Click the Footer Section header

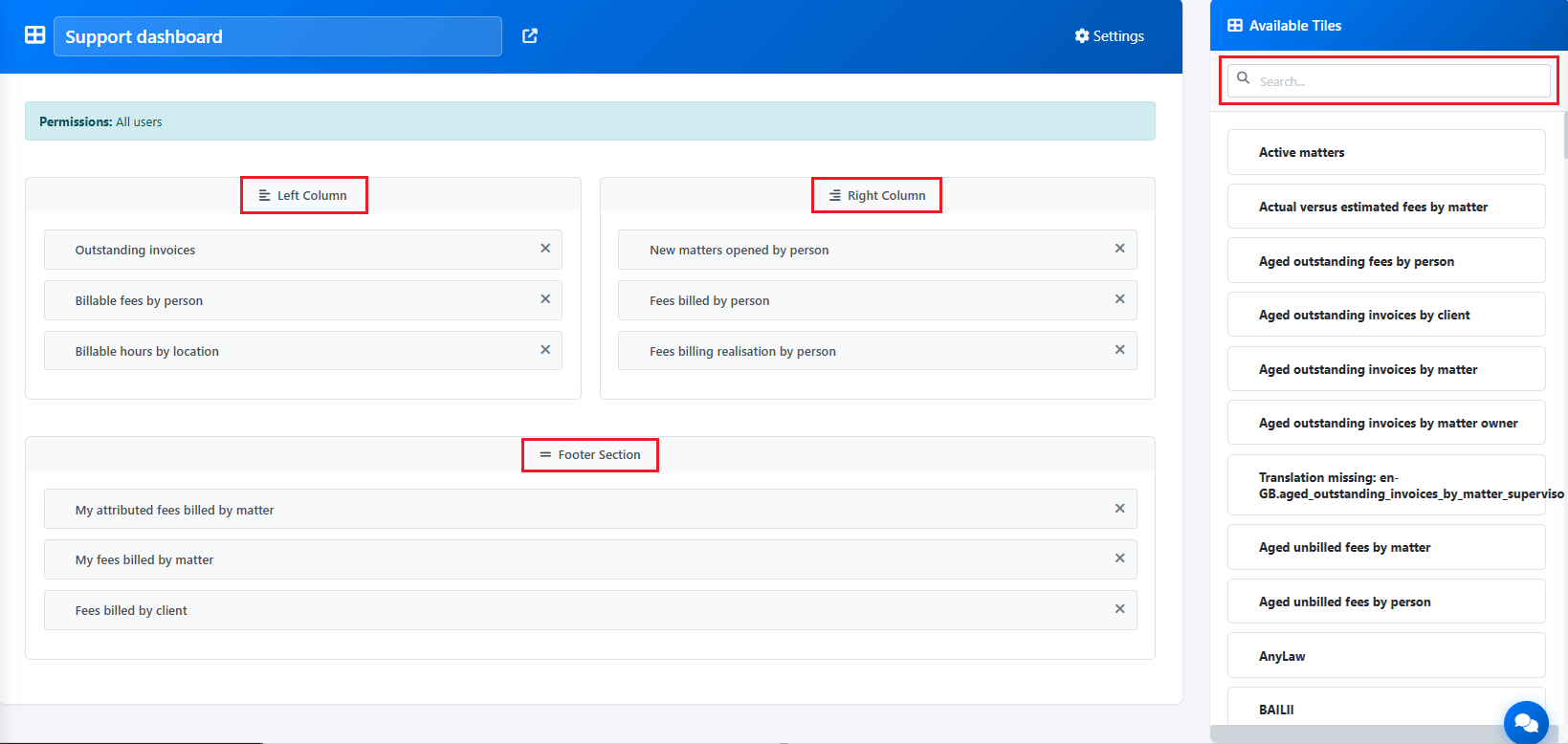[x=589, y=455]
